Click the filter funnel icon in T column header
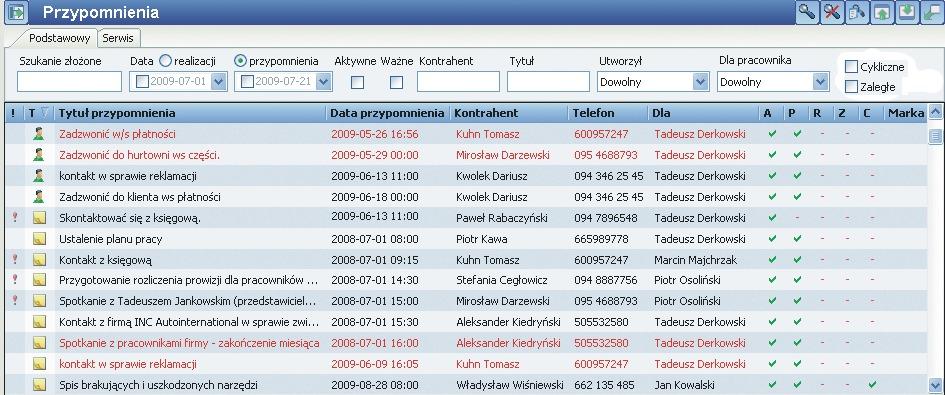The image size is (945, 395). (x=44, y=113)
